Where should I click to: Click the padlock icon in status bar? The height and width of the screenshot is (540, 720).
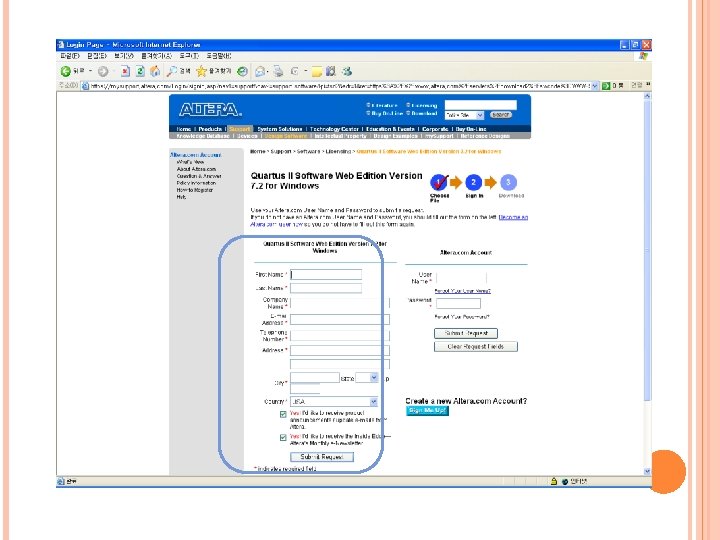coord(554,481)
